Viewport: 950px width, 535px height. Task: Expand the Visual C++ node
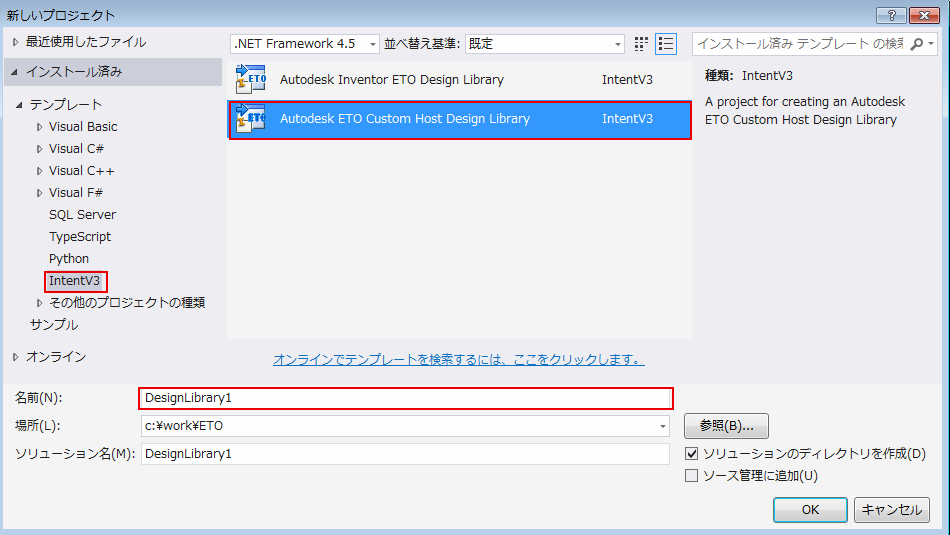(x=39, y=171)
